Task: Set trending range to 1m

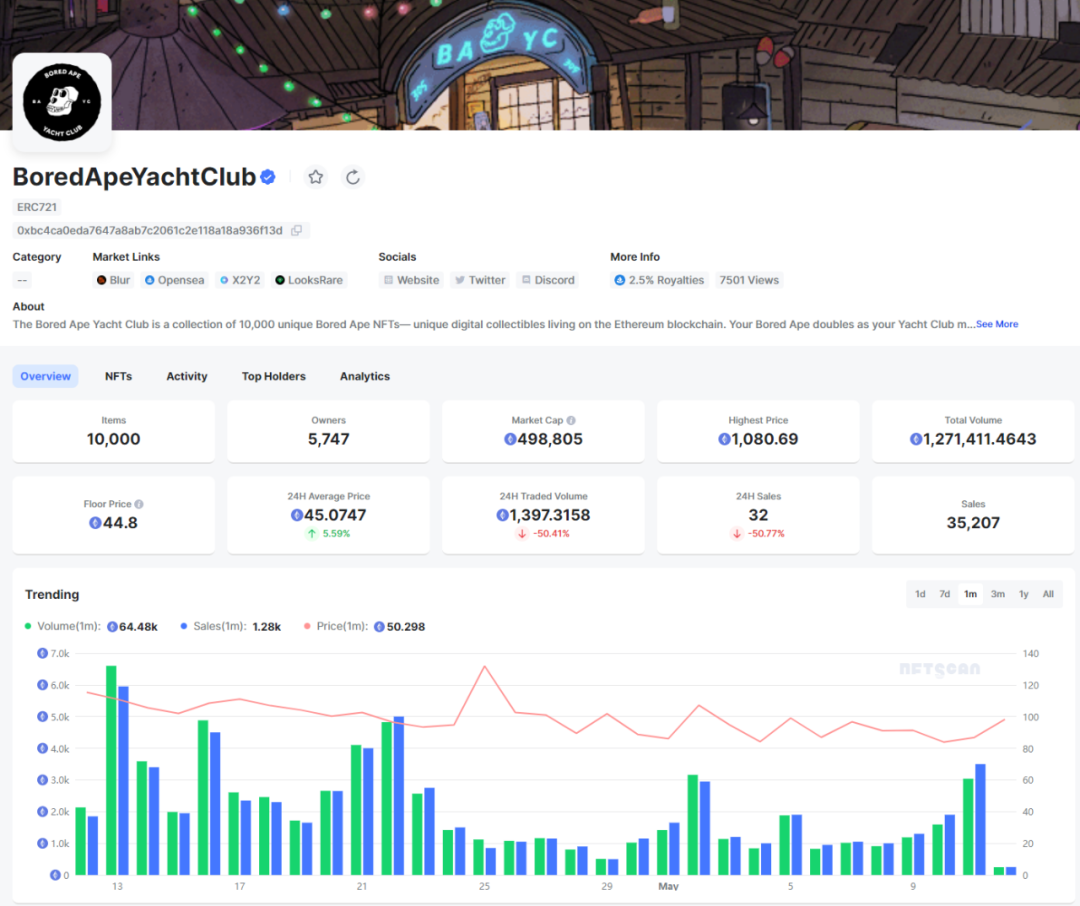Action: [x=970, y=594]
